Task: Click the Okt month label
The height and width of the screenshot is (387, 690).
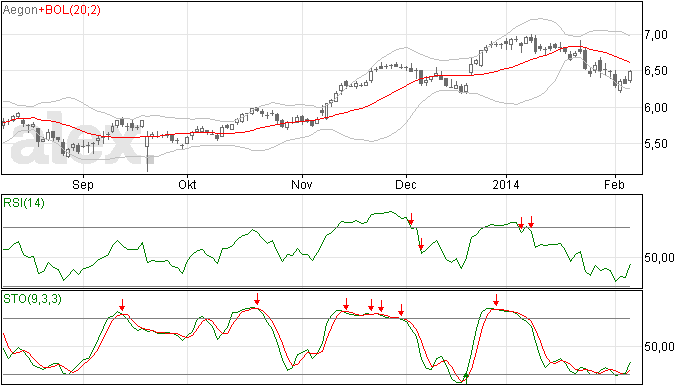Action: pyautogui.click(x=187, y=184)
